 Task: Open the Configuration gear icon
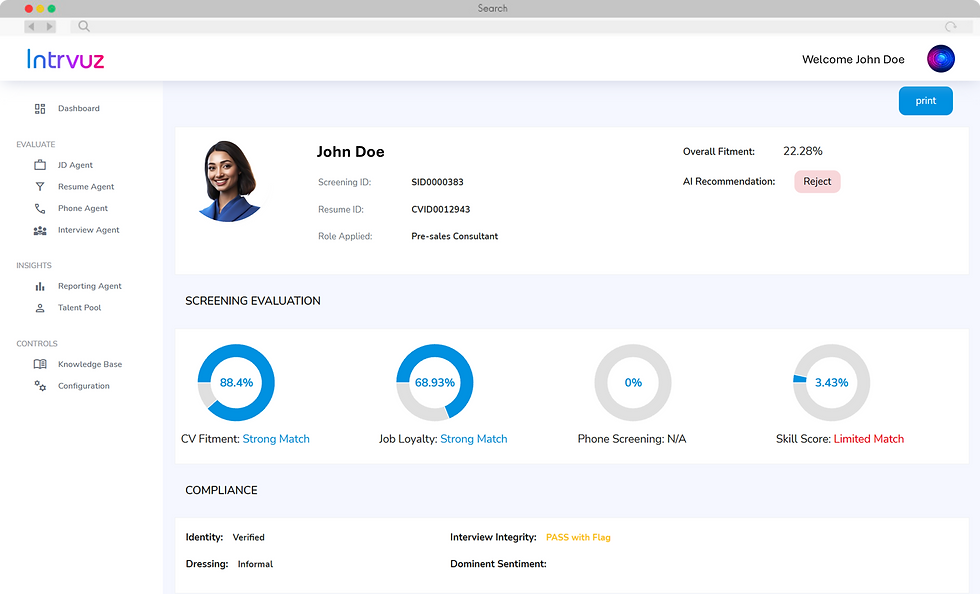click(40, 385)
